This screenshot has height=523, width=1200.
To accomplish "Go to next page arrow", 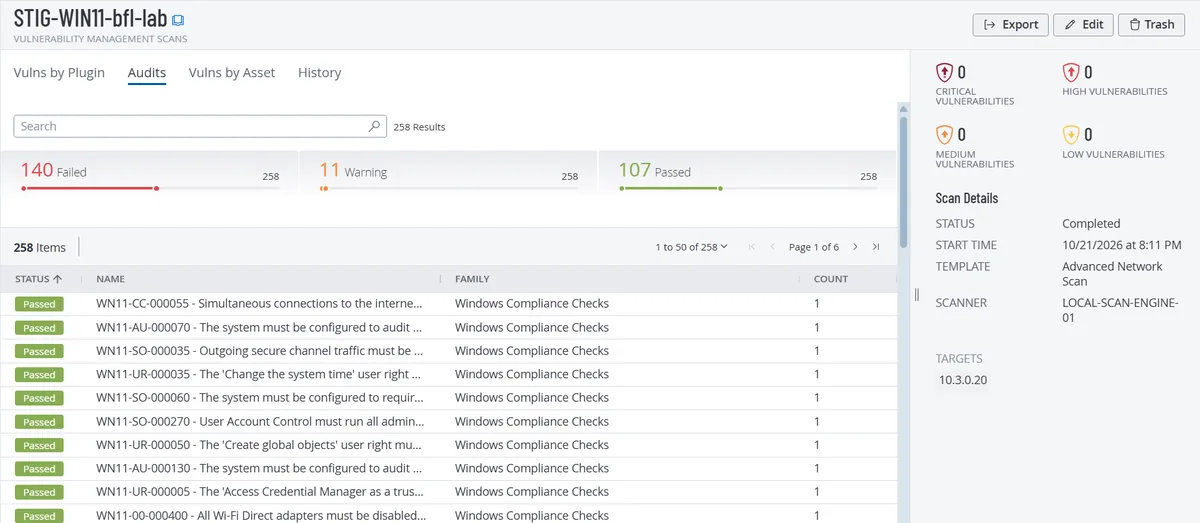I will [855, 247].
